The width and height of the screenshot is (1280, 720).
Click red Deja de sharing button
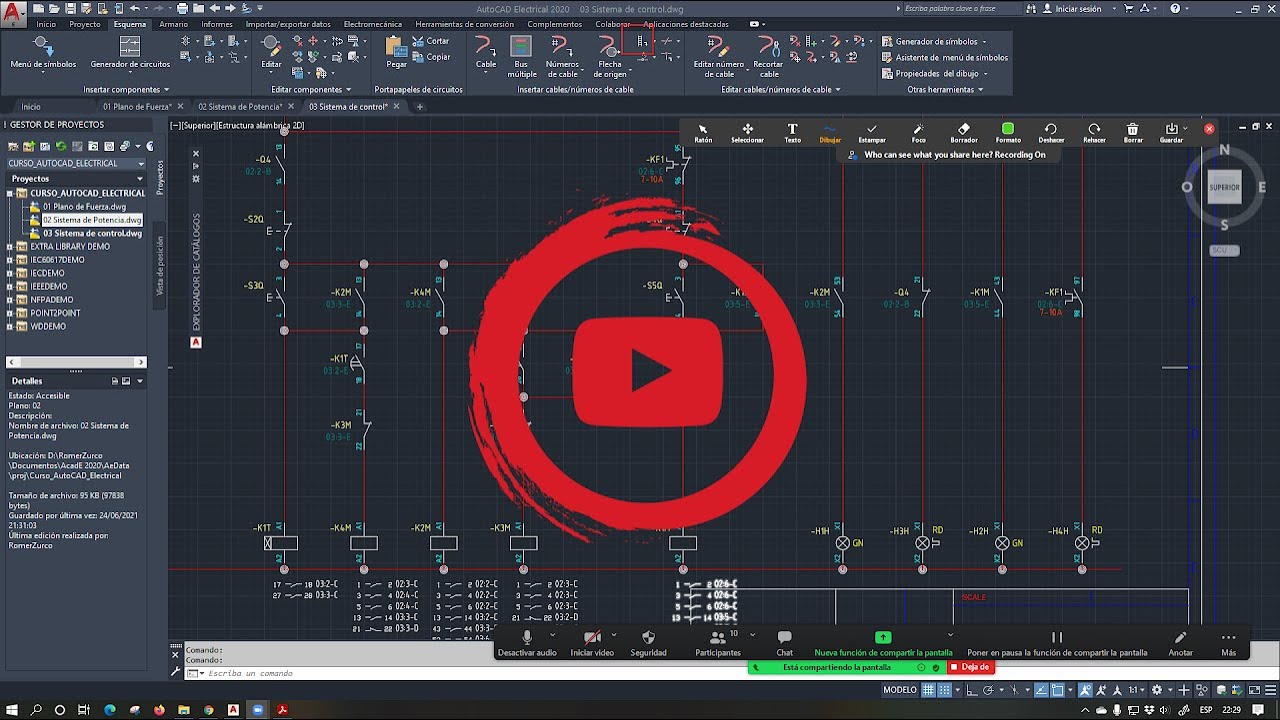pos(969,667)
